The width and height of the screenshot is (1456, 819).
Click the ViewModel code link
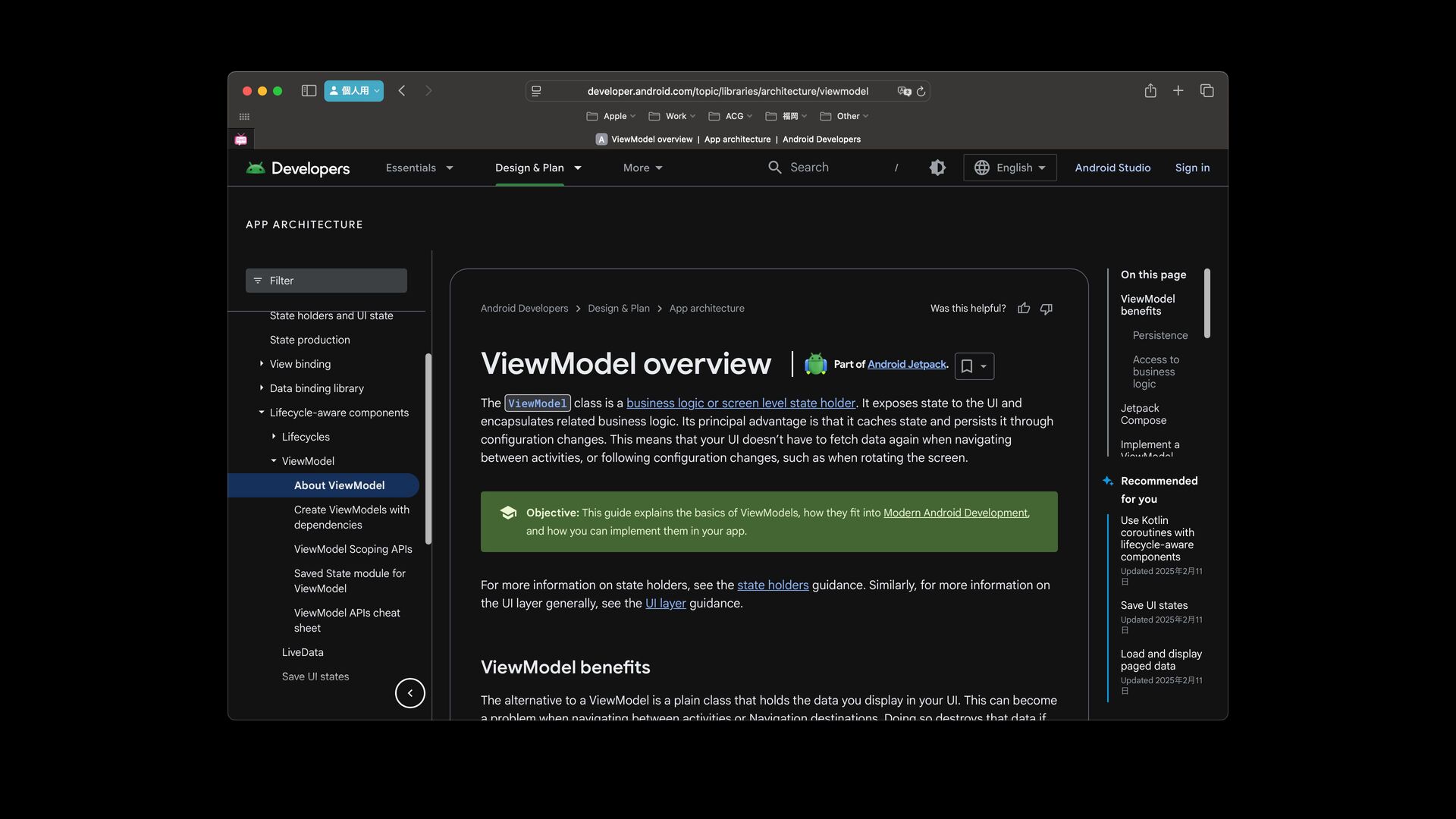tap(538, 403)
